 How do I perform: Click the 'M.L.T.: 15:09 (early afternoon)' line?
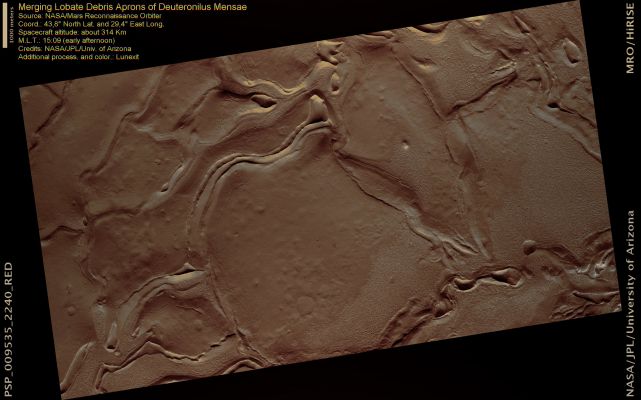pyautogui.click(x=67, y=40)
